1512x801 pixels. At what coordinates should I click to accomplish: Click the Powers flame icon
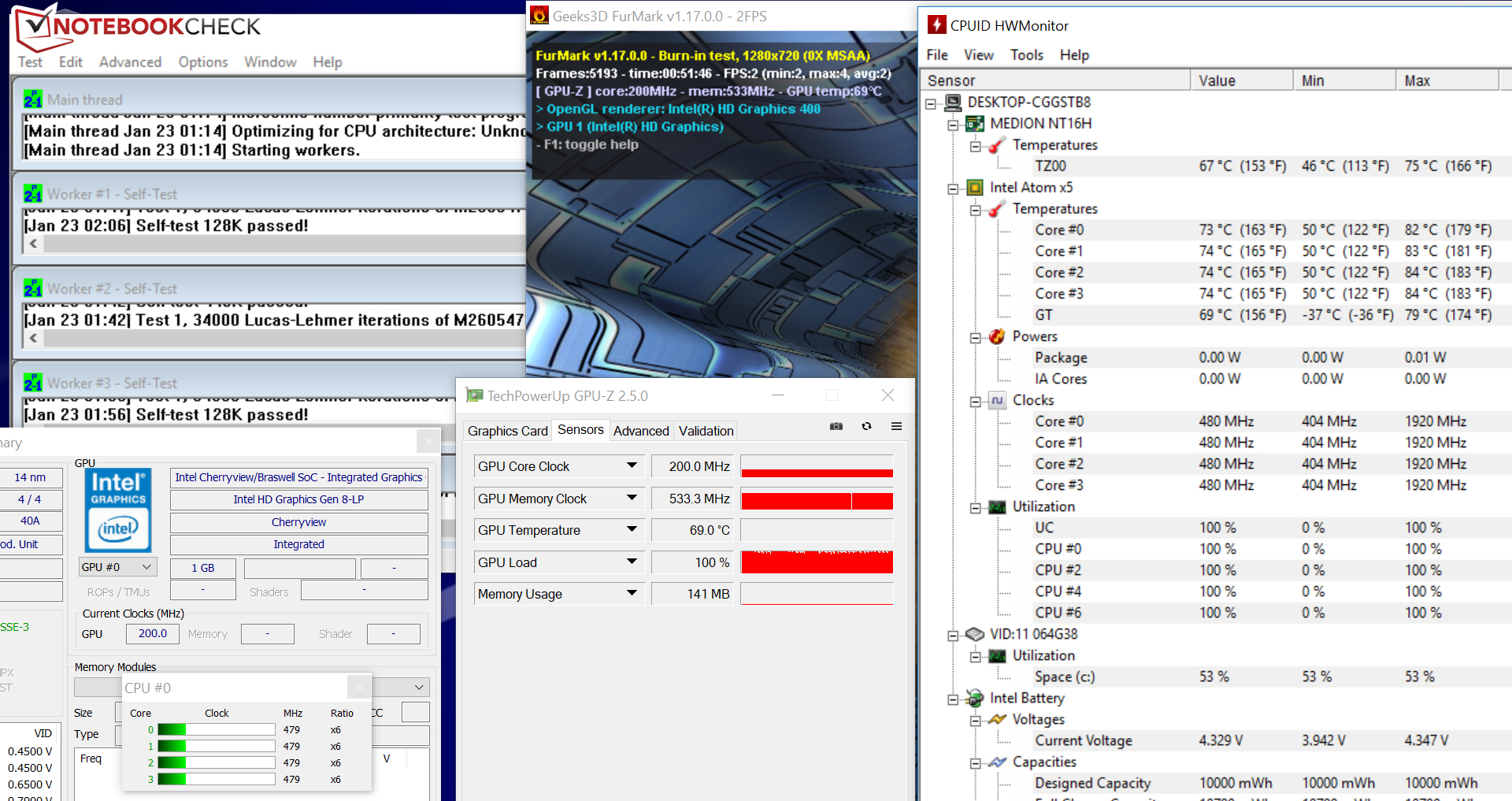click(997, 336)
